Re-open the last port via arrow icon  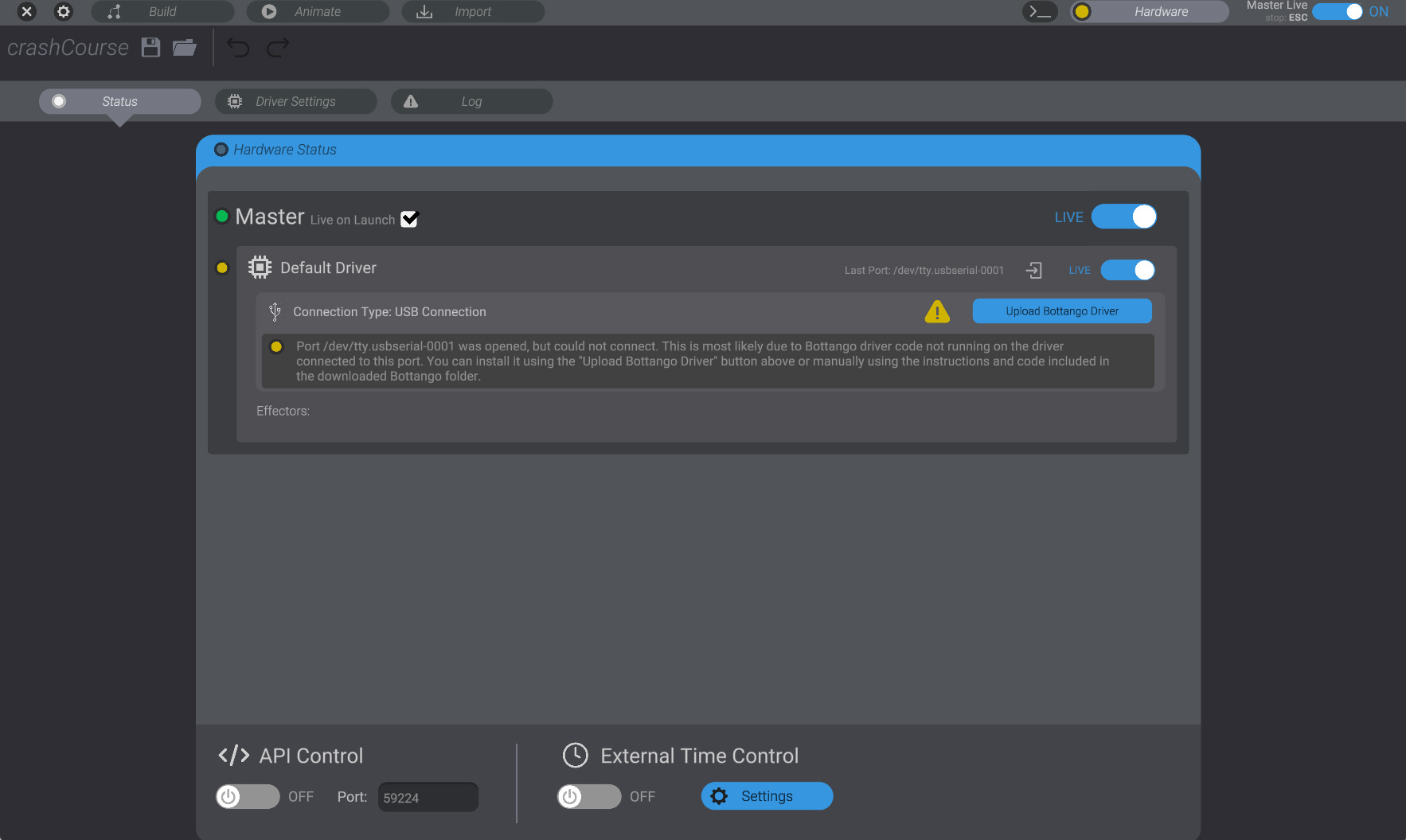[1033, 270]
